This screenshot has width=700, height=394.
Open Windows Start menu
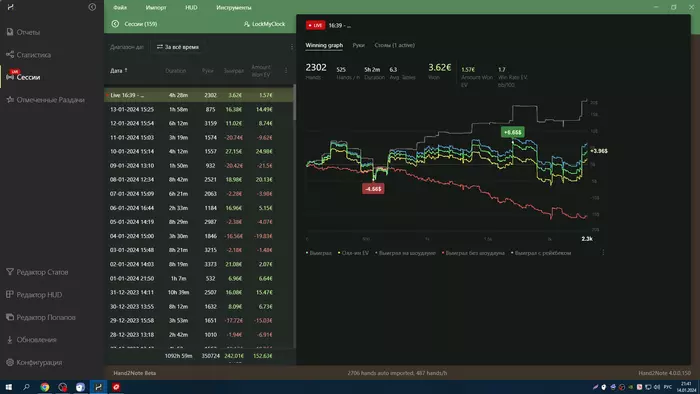click(8, 387)
